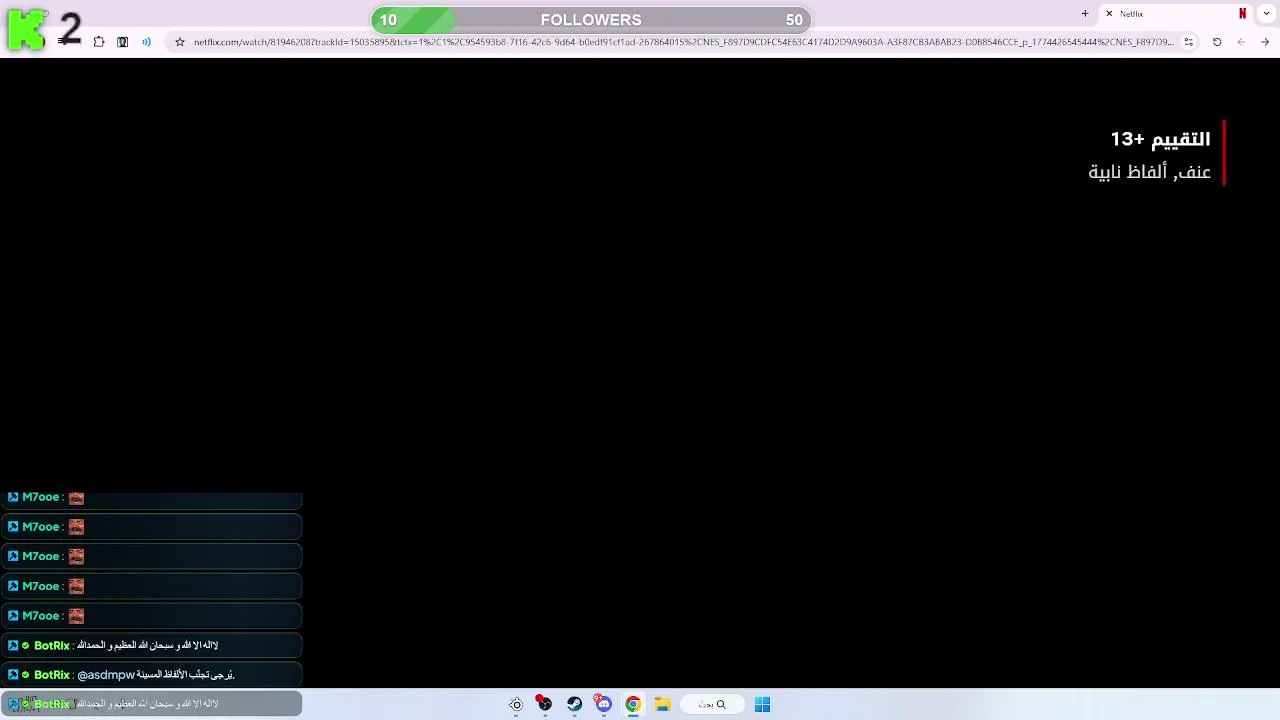Click BotRix message mentioning @asdmpw
The width and height of the screenshot is (1280, 720).
coord(151,675)
